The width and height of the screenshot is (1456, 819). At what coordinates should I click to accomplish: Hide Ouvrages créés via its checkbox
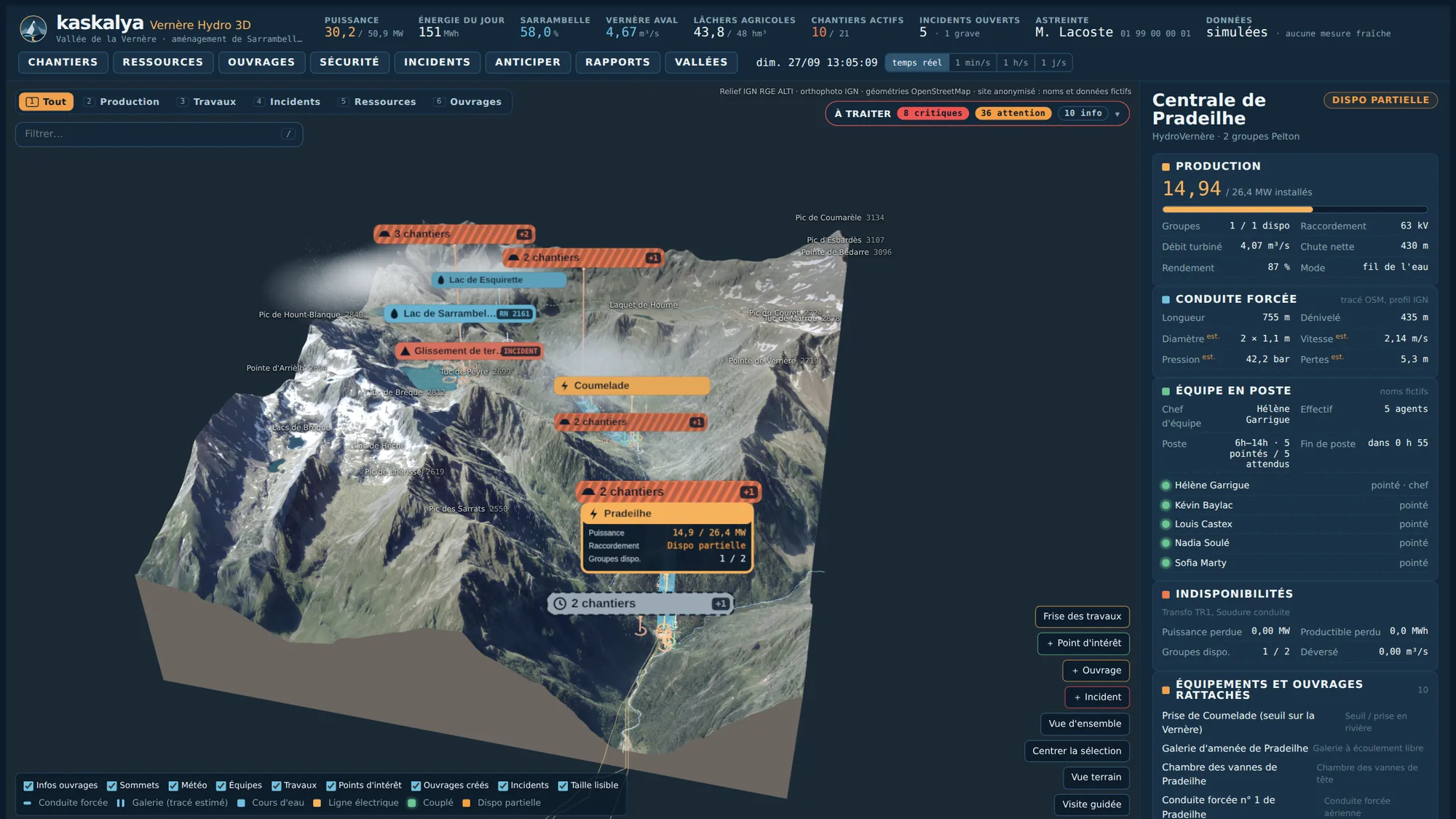416,786
